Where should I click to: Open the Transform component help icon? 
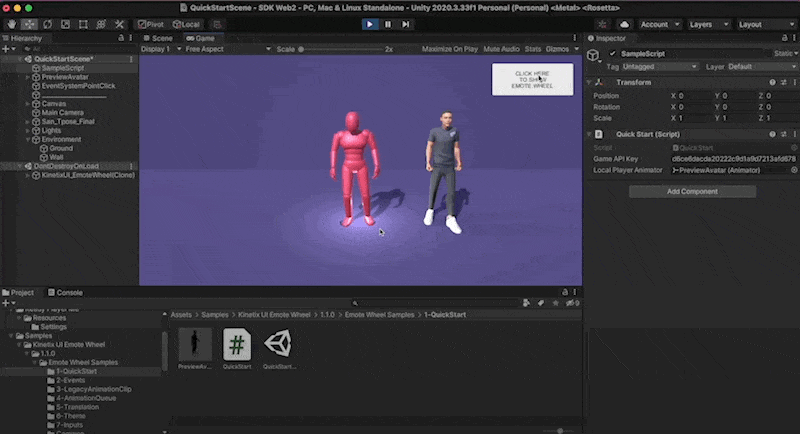[772, 82]
